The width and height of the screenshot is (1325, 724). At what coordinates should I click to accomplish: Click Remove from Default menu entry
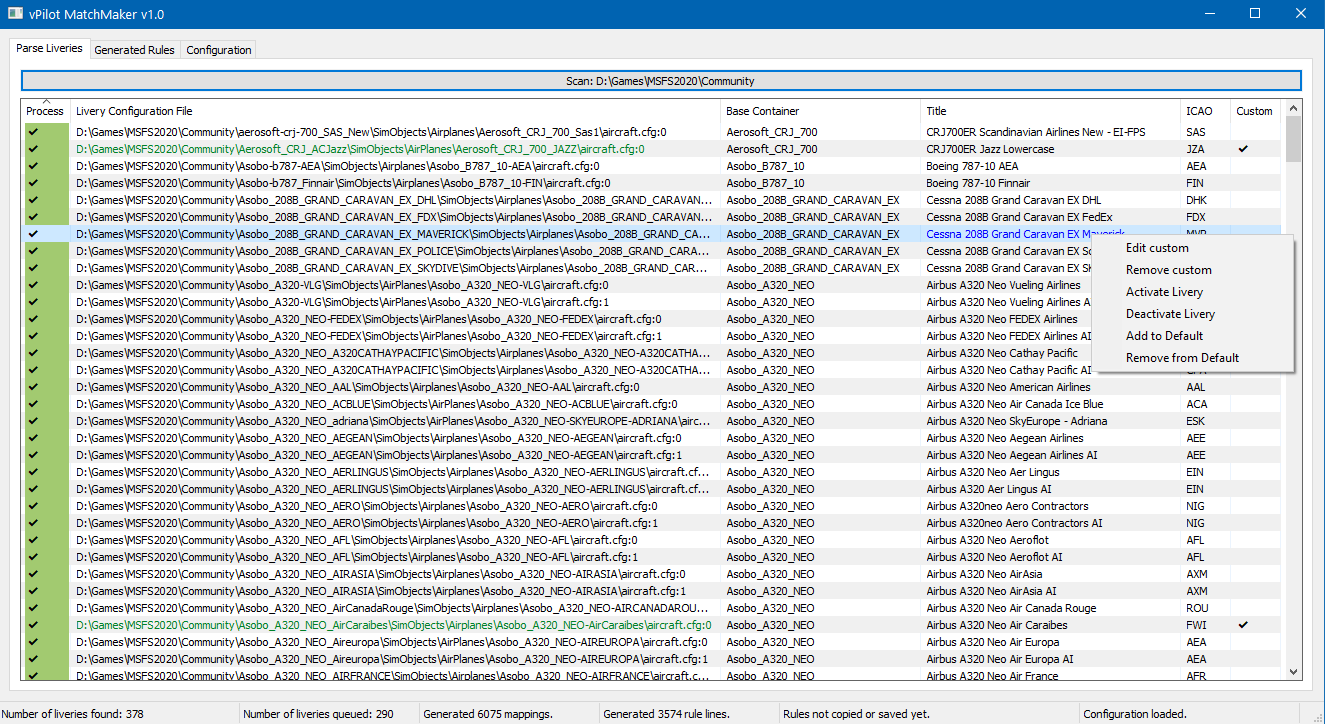[x=1182, y=358]
